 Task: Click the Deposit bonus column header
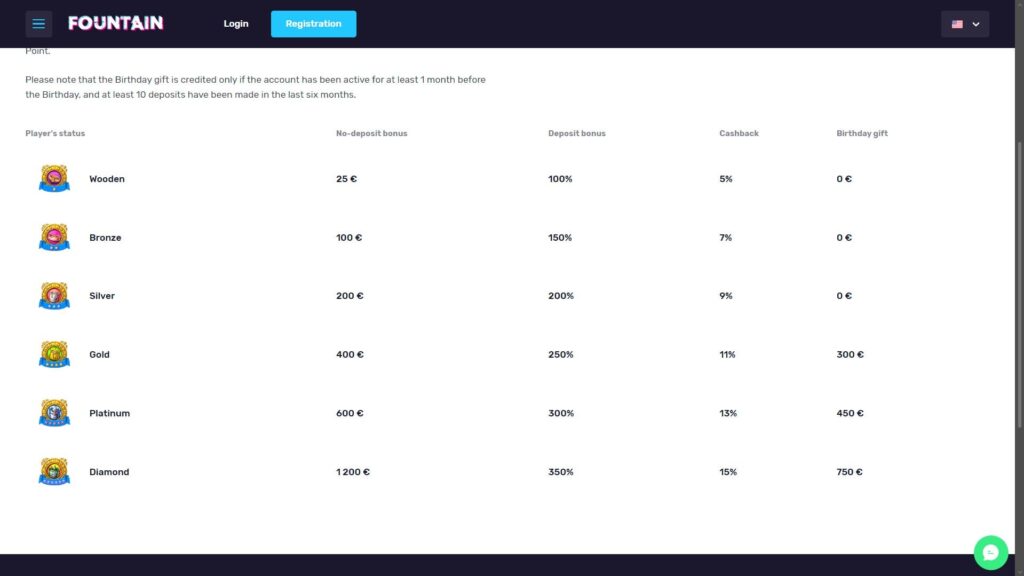(x=576, y=133)
